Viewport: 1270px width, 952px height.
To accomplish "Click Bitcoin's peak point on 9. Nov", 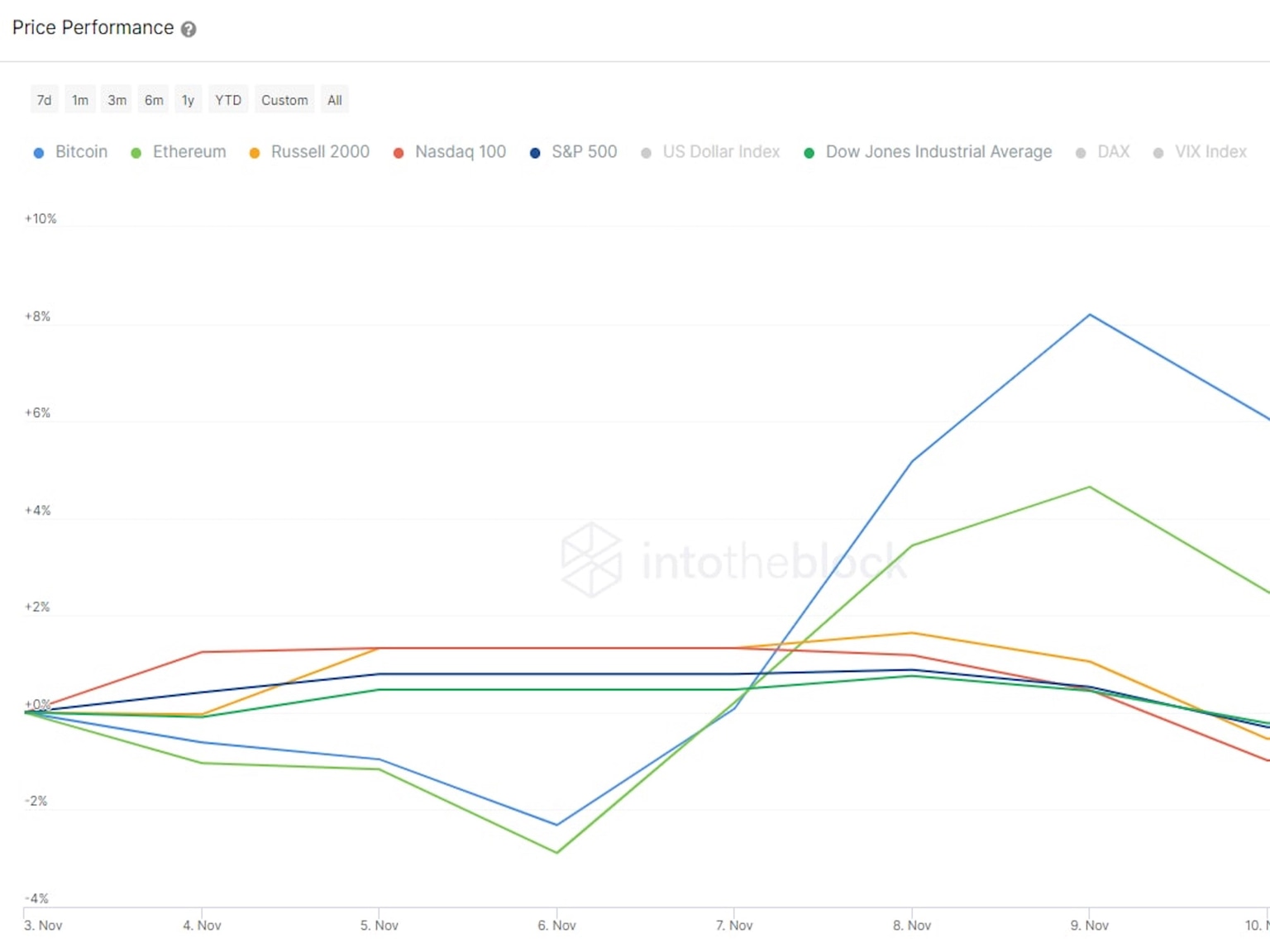I will click(x=1090, y=315).
